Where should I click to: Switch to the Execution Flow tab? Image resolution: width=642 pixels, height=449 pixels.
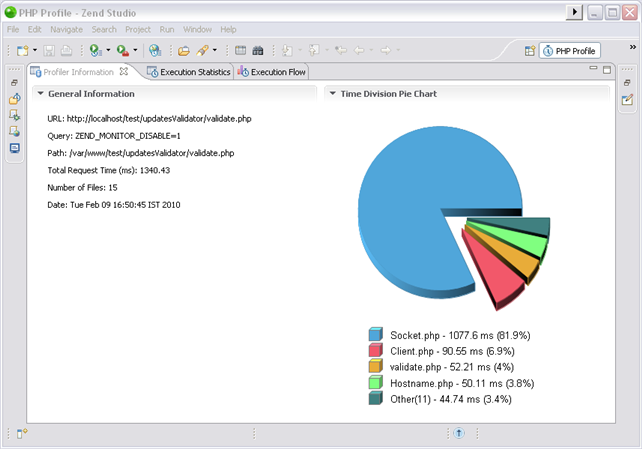[x=272, y=72]
